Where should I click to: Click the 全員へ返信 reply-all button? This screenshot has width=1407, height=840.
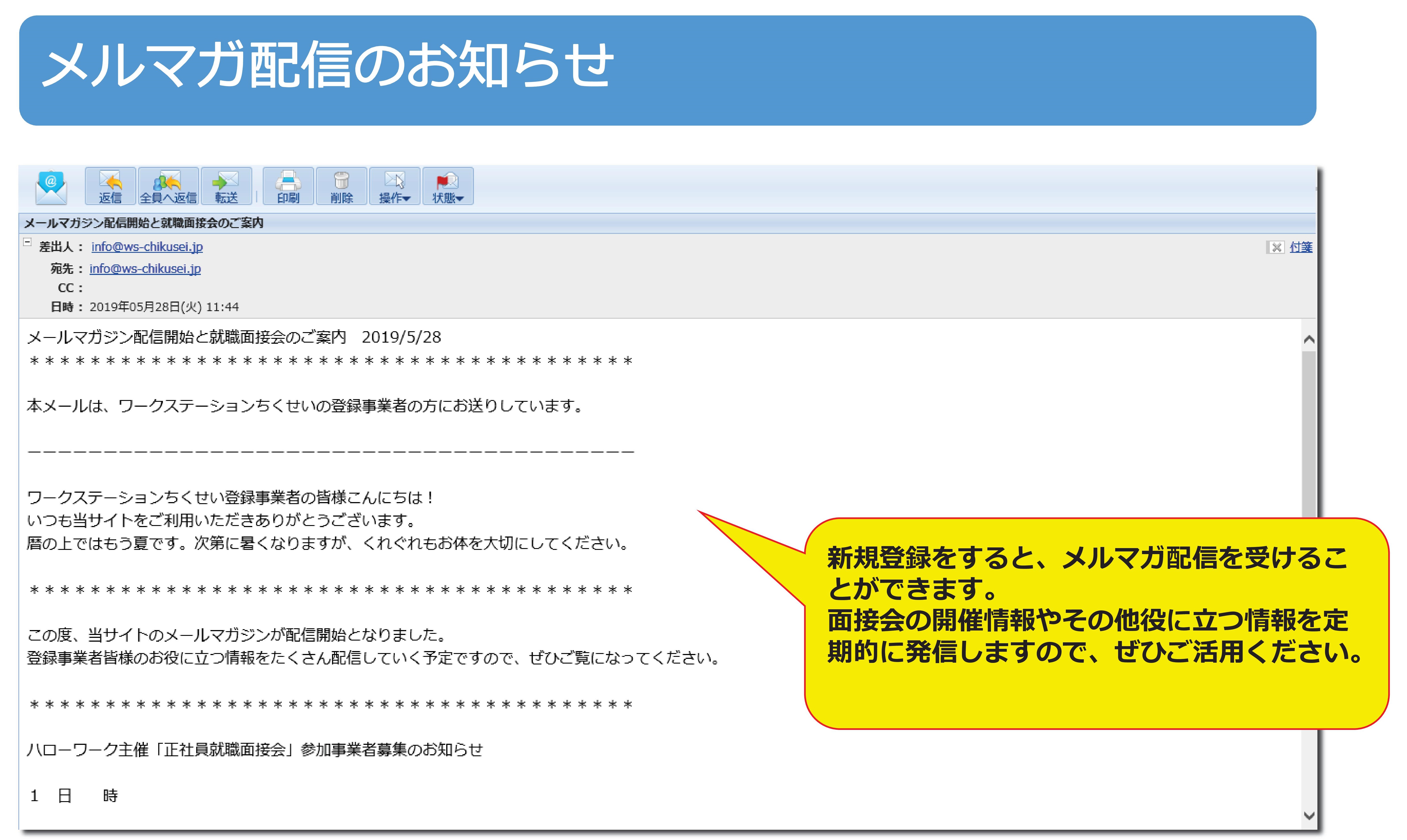tap(168, 186)
